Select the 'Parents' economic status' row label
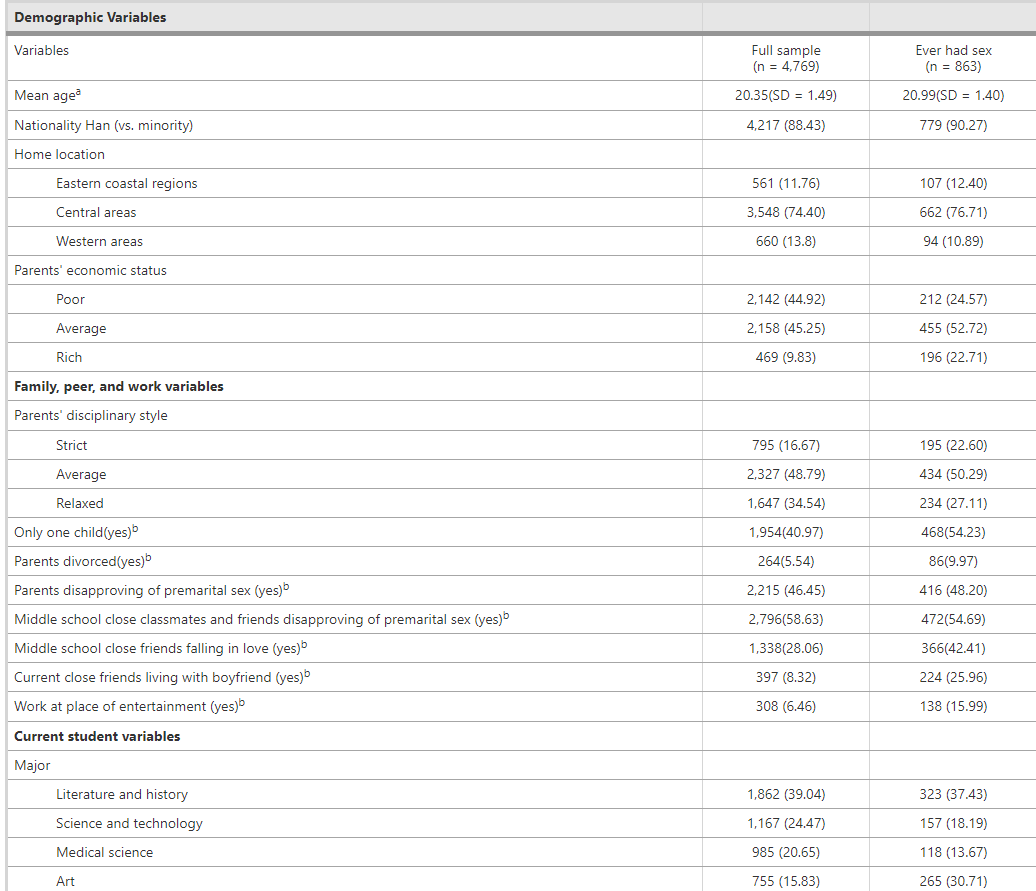 pos(91,270)
